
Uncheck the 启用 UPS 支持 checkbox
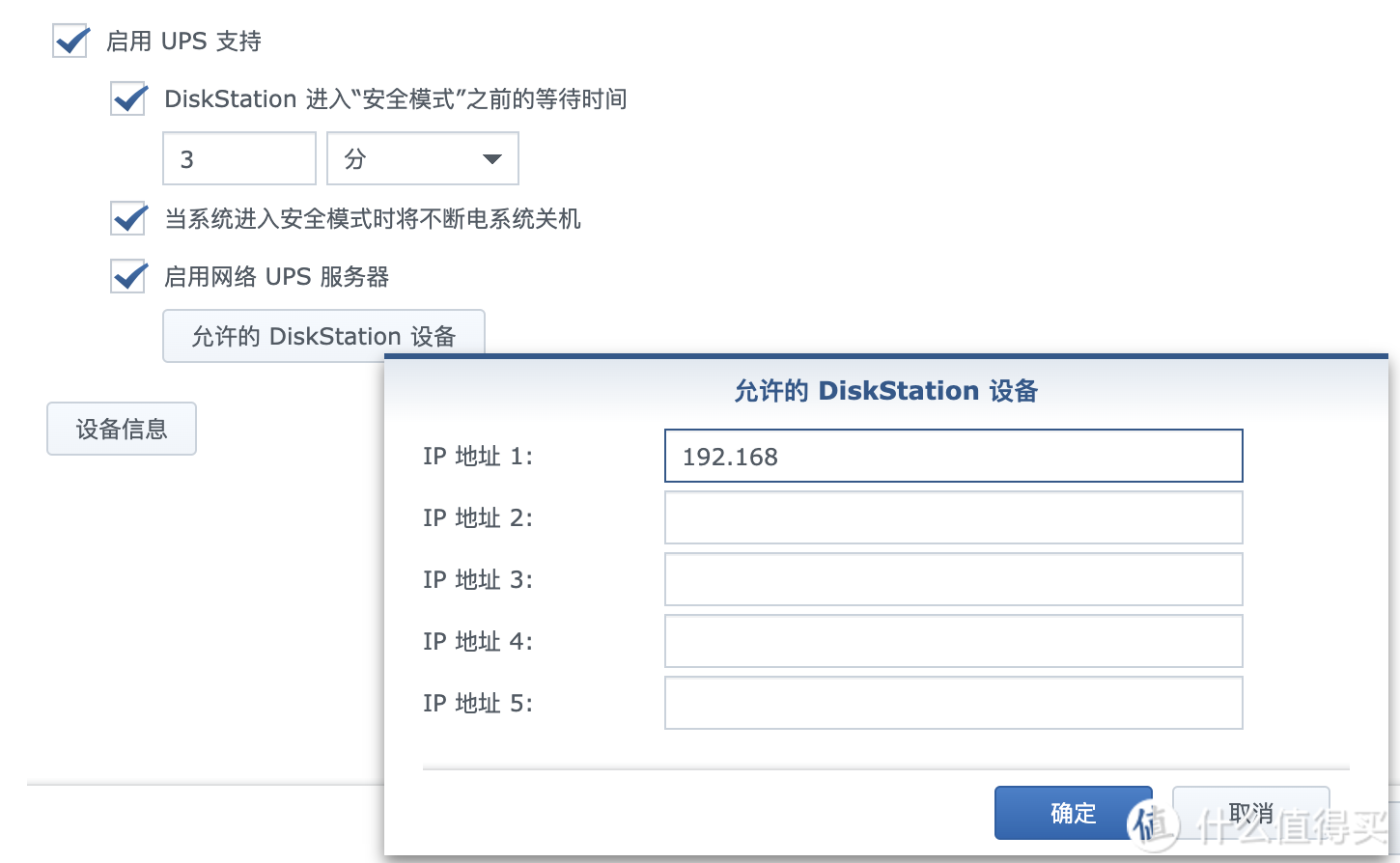(x=70, y=42)
